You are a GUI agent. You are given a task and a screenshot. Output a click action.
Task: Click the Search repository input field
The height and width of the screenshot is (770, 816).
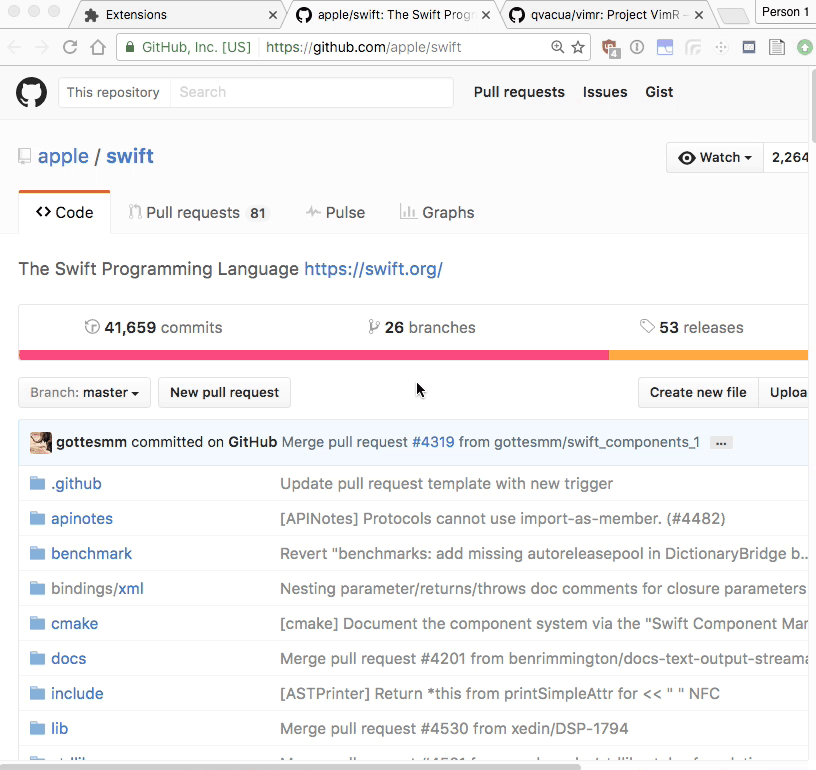(x=311, y=92)
